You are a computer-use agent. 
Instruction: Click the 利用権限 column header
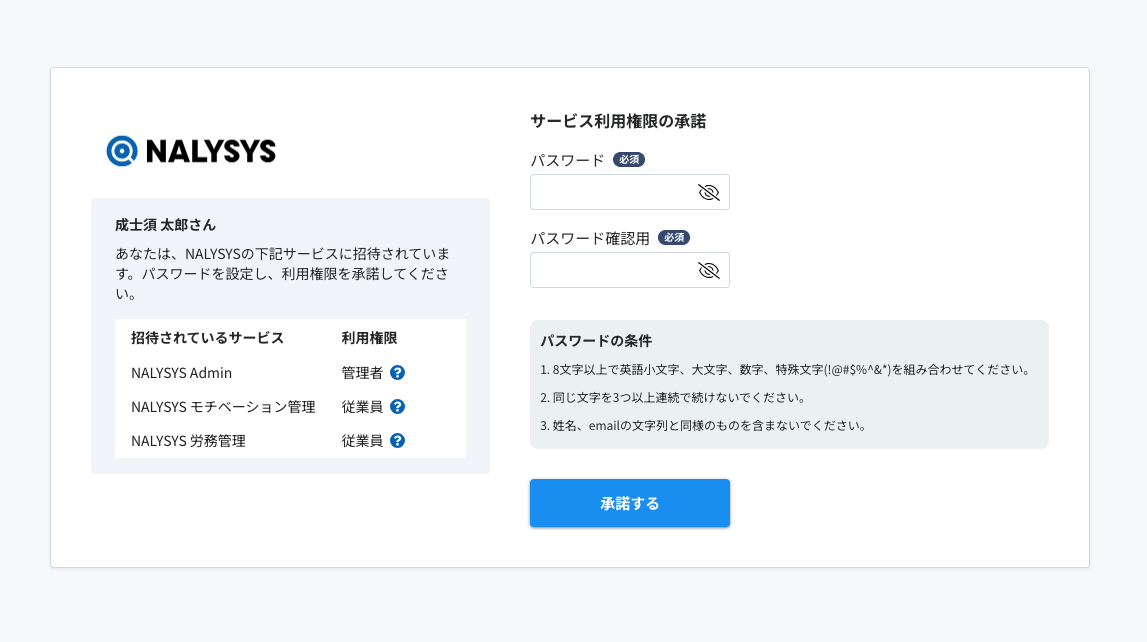pos(369,338)
